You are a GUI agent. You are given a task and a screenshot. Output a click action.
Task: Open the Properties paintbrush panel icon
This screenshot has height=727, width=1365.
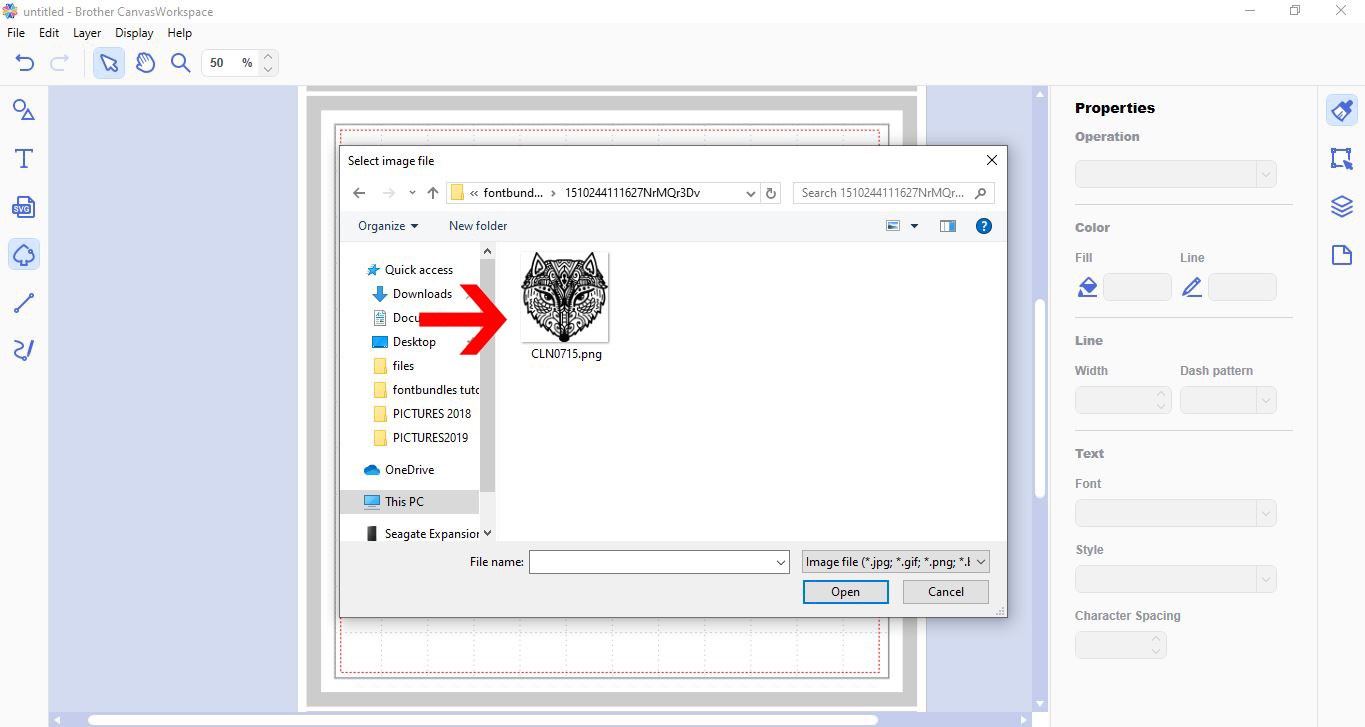(1341, 110)
